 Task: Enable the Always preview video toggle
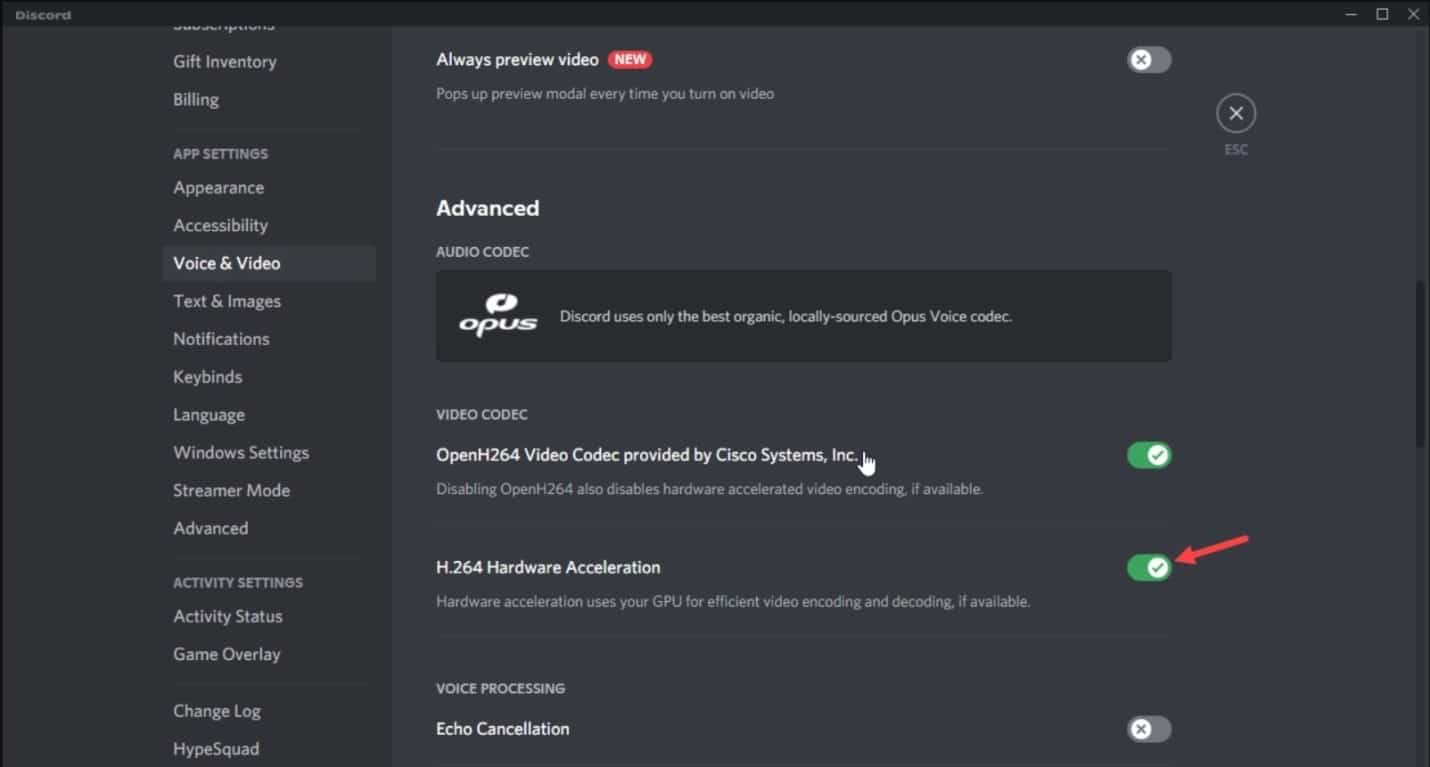(x=1148, y=60)
